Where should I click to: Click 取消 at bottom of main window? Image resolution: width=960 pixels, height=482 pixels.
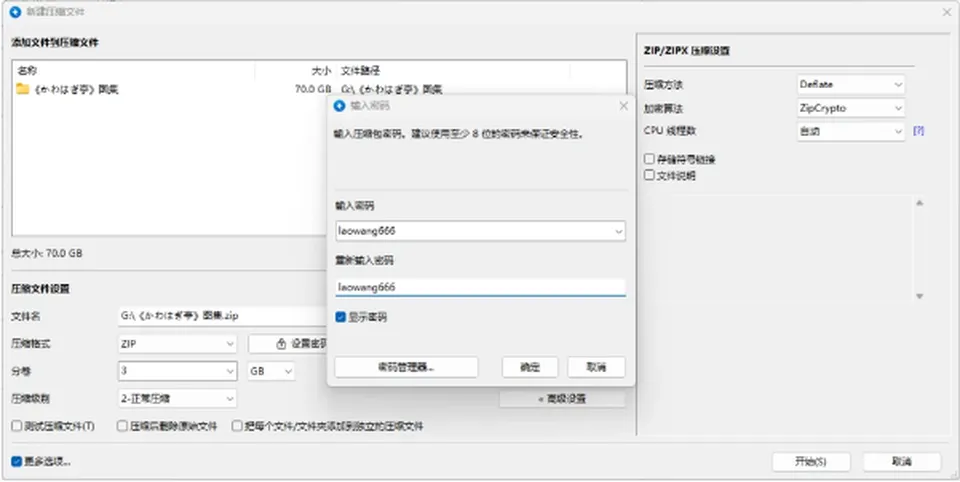(x=902, y=462)
